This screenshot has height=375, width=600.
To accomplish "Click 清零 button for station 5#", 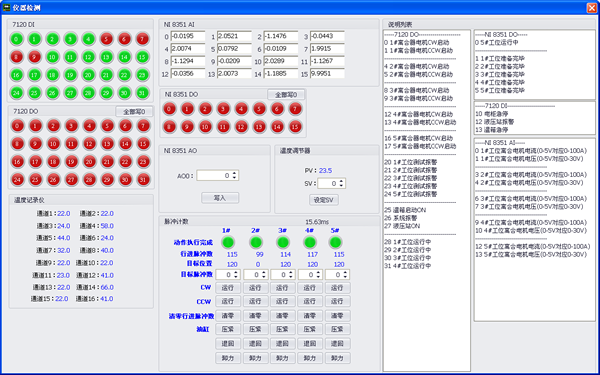I will pyautogui.click(x=337, y=316).
